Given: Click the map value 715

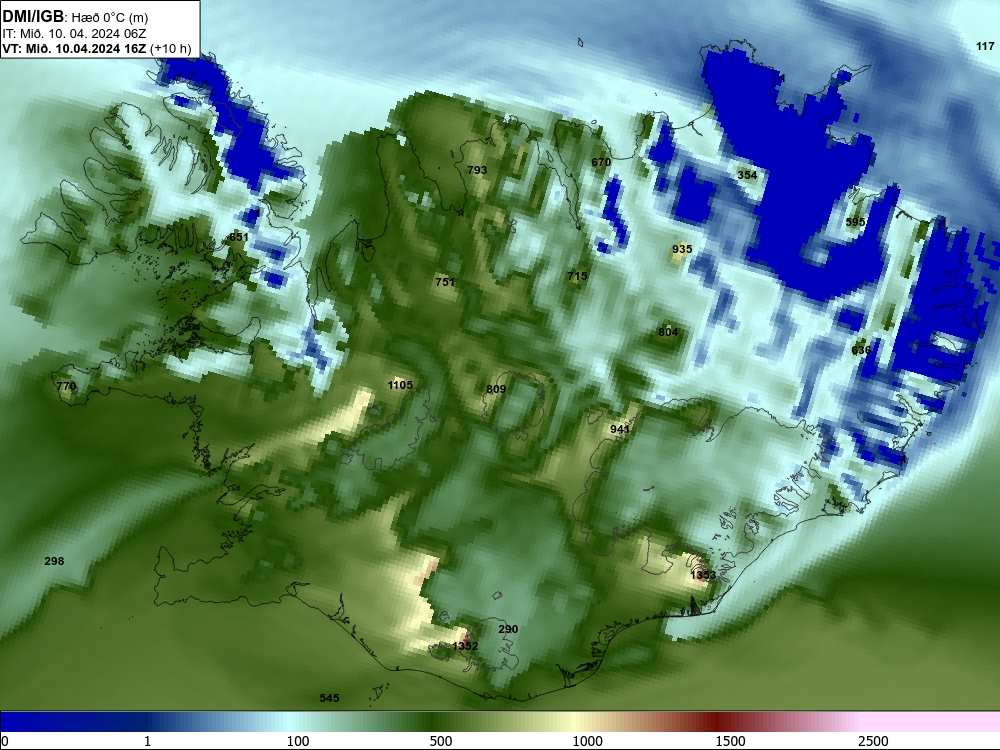Looking at the screenshot, I should pos(577,276).
